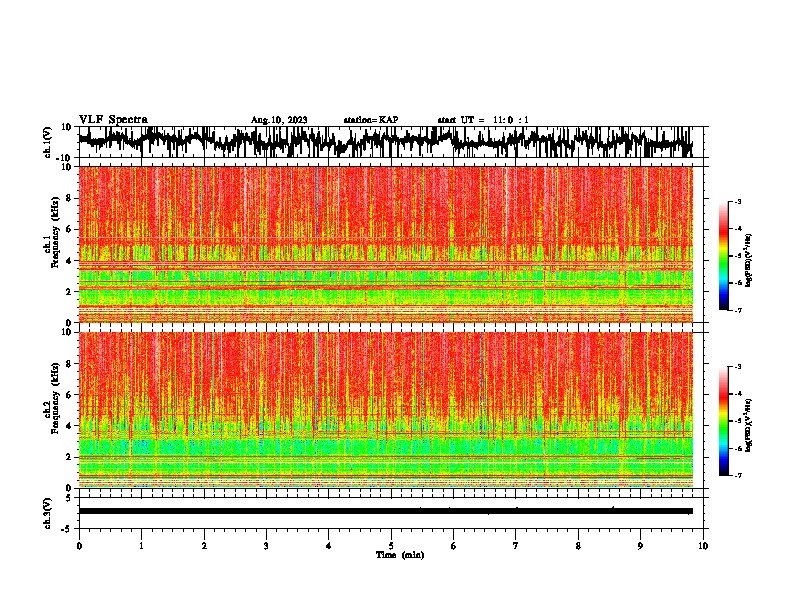Click the '-3' label on upper color scale
This screenshot has height=612, width=792.
click(x=737, y=201)
